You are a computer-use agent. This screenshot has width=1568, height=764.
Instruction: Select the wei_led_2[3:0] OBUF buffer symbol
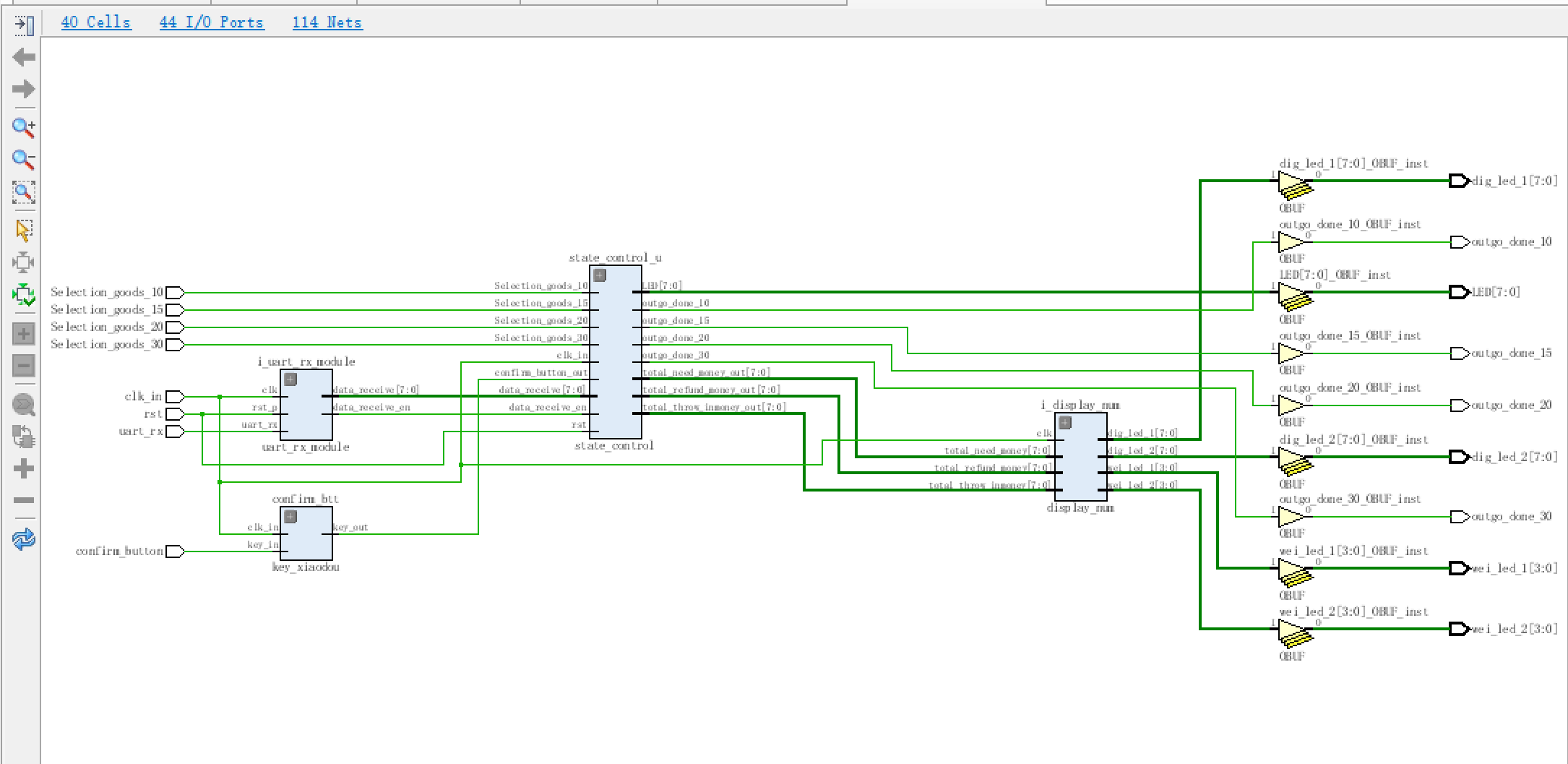1293,634
